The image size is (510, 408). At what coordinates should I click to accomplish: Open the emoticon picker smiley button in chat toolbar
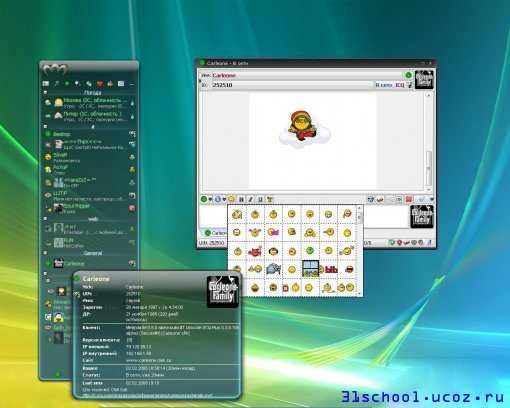(x=231, y=199)
